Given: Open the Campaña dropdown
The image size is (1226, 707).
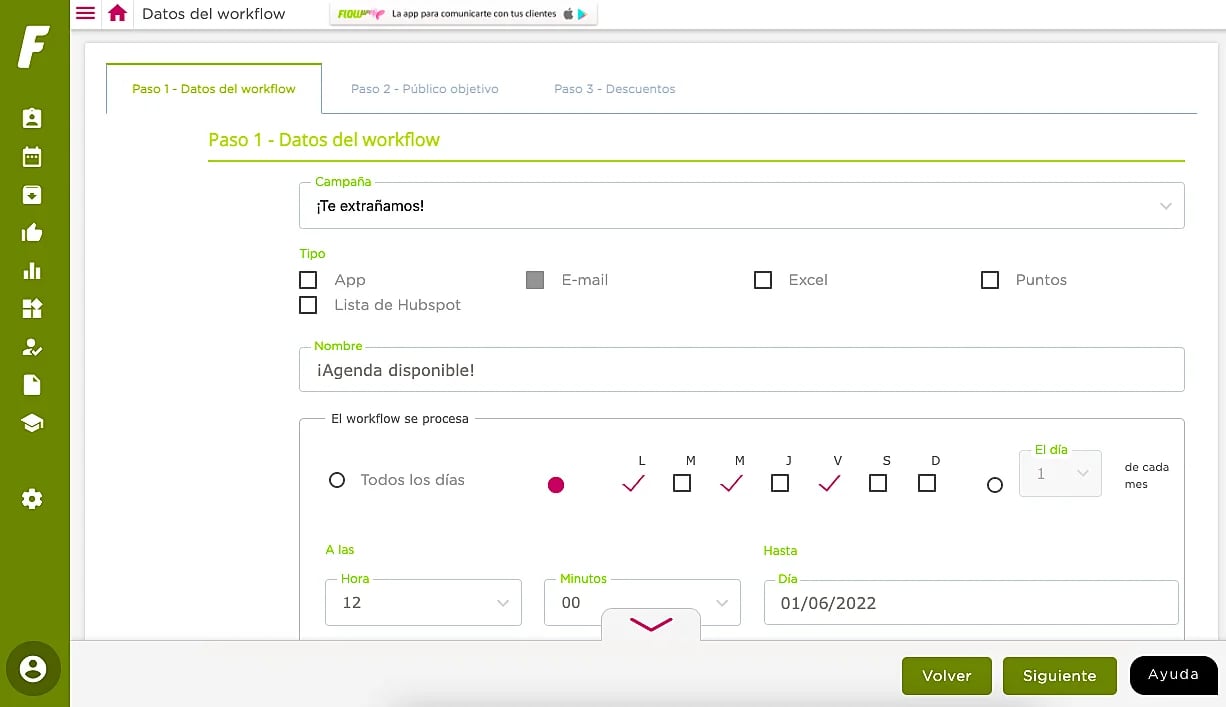Looking at the screenshot, I should [x=742, y=206].
